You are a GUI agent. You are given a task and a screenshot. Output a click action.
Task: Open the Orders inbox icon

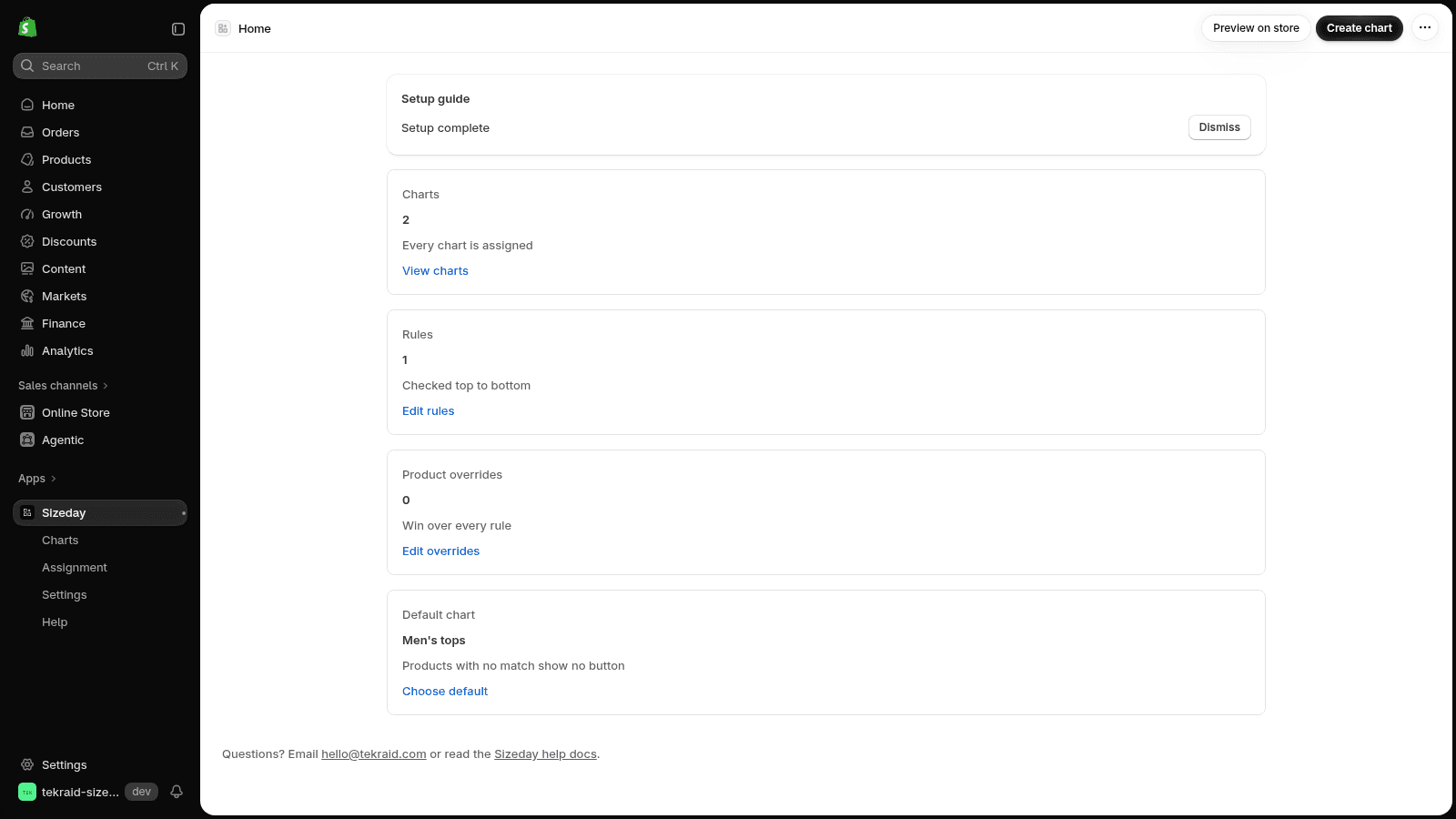point(27,132)
